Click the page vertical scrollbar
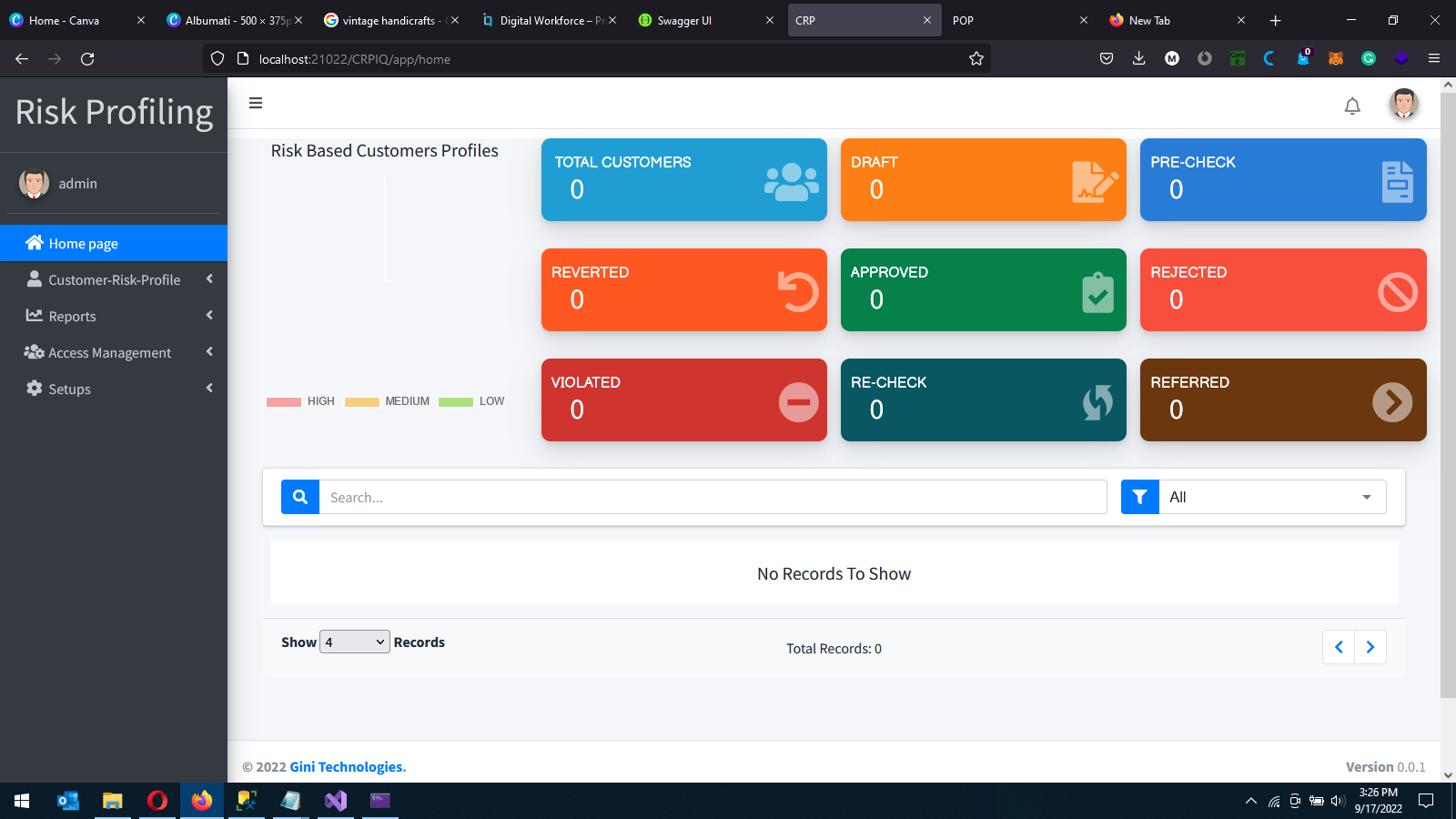Viewport: 1456px width, 819px height. coord(1448,394)
